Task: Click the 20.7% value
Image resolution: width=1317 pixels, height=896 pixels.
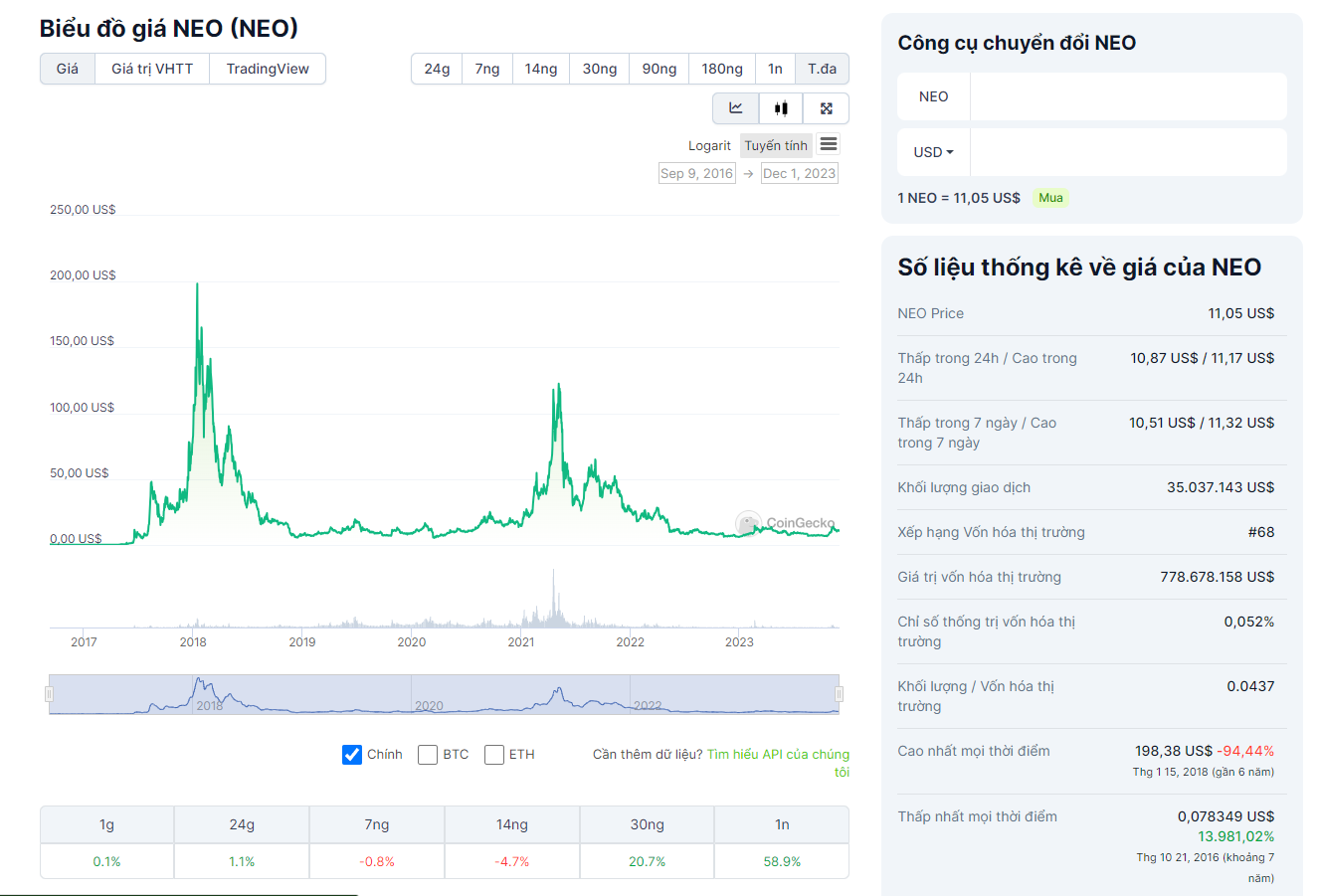Action: click(x=648, y=861)
